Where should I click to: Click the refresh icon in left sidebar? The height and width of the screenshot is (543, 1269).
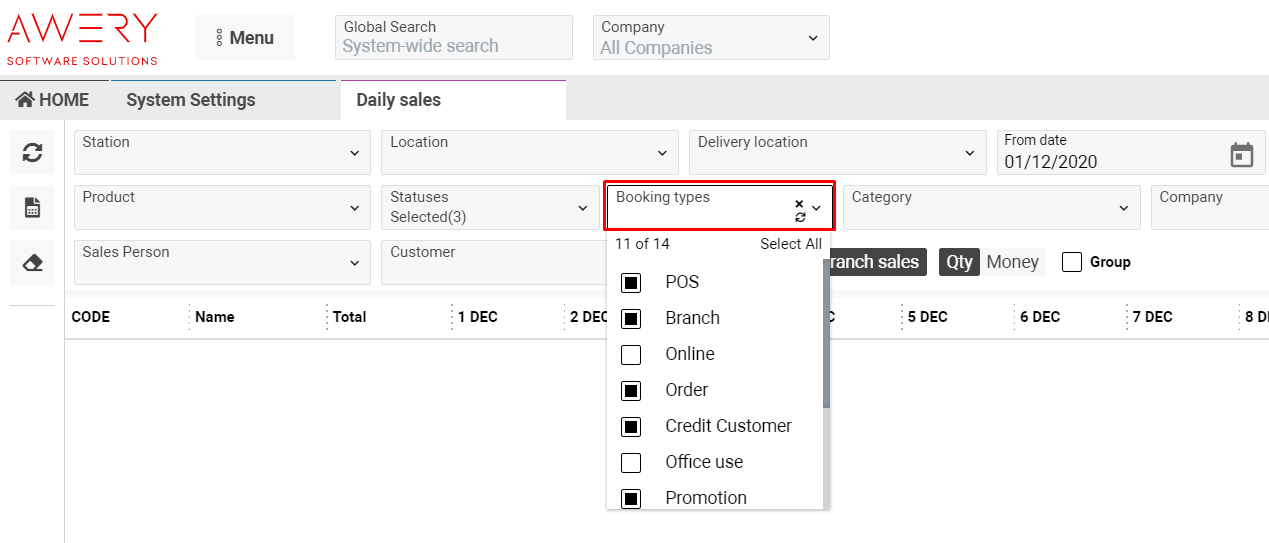(x=32, y=153)
